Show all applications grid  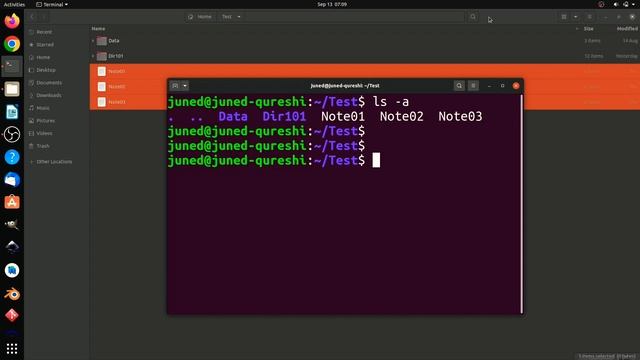[x=12, y=348]
